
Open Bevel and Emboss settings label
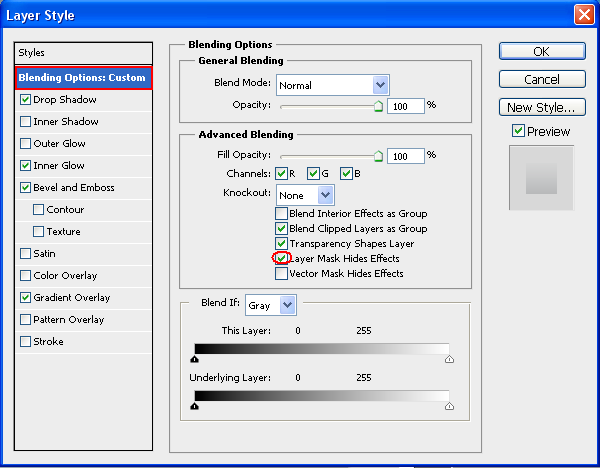74,188
